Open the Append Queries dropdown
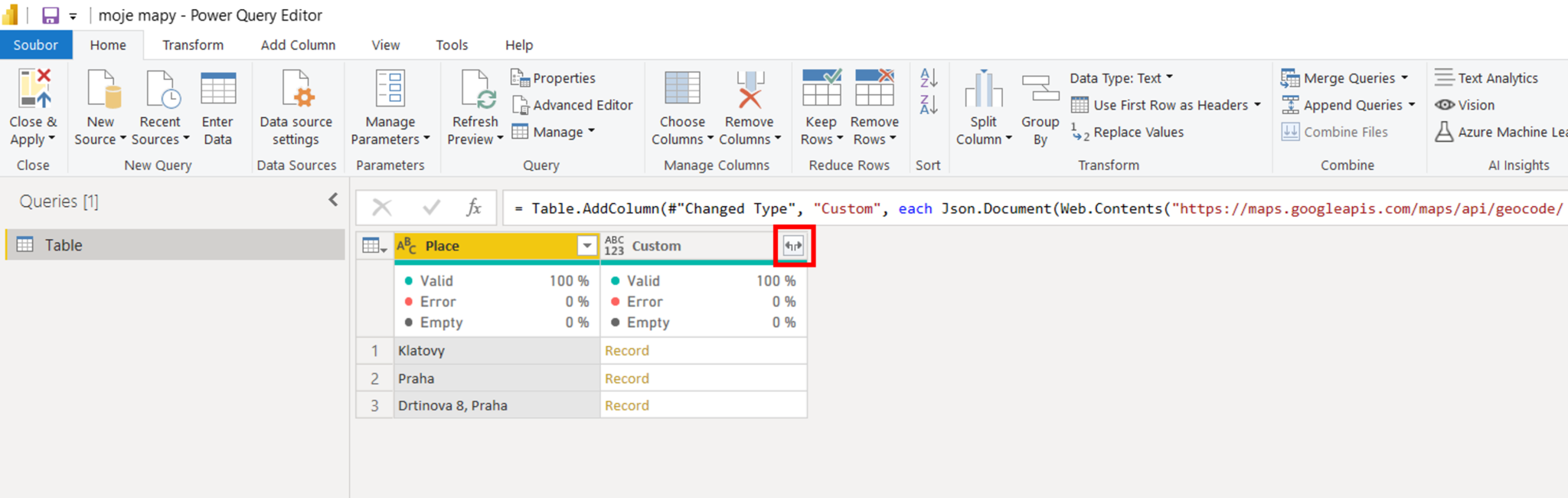The image size is (1568, 498). 1412,105
